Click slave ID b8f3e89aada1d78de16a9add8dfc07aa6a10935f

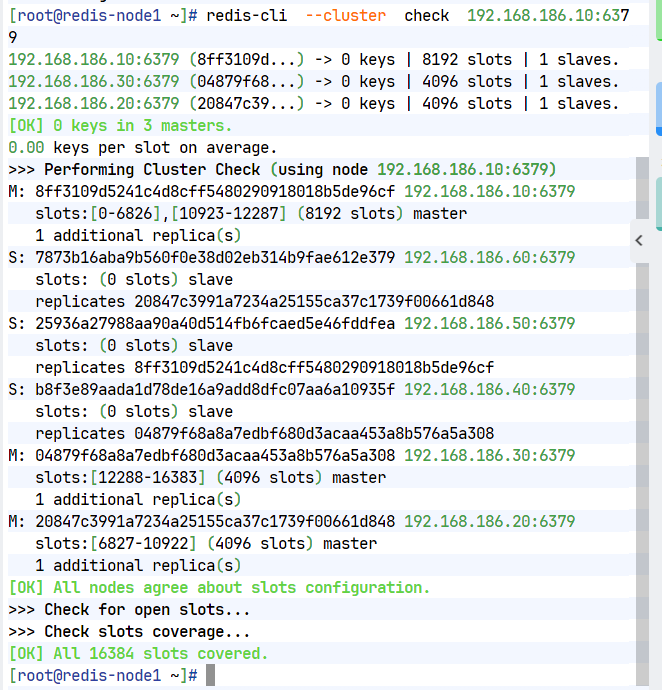pyautogui.click(x=215, y=390)
